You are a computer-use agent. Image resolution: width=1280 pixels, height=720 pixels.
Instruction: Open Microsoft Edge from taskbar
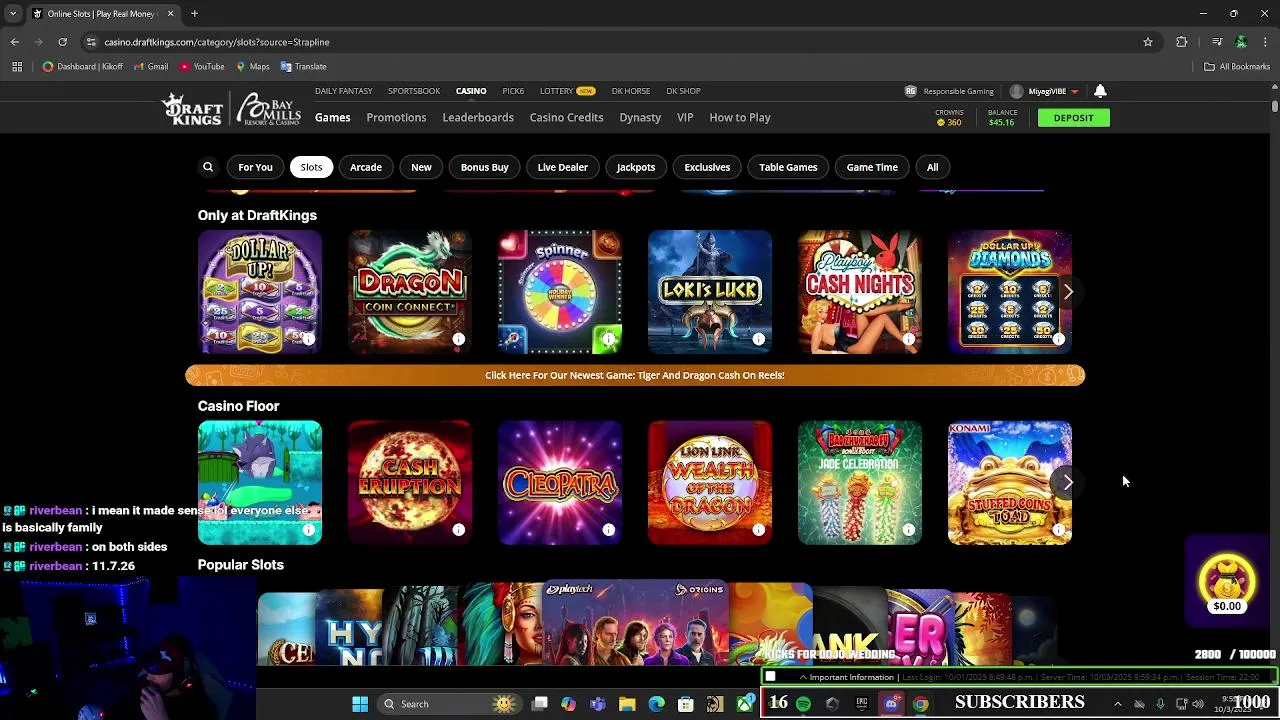(656, 704)
